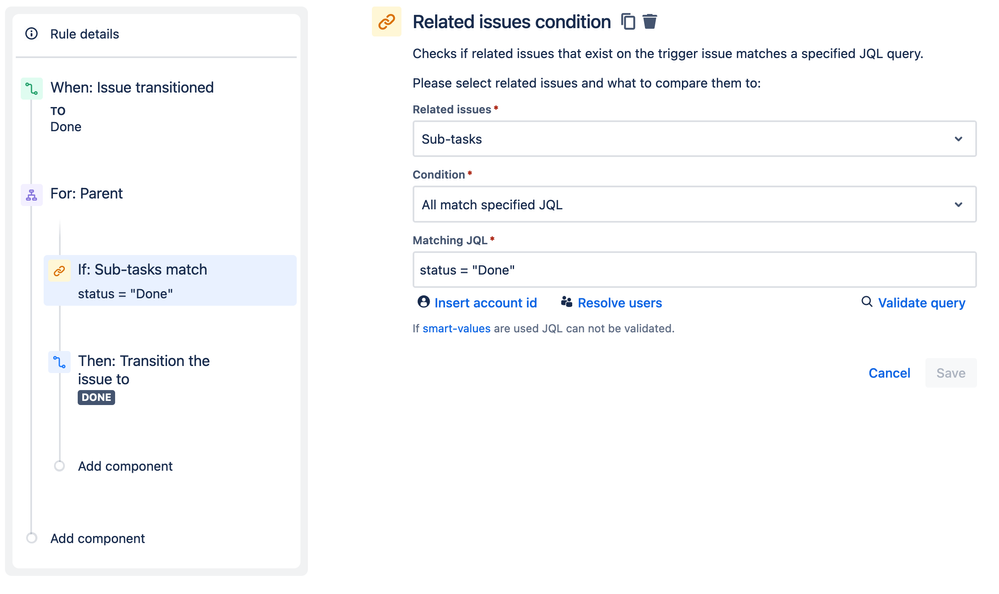Click the copy component icon
This screenshot has height=594, width=999.
(x=628, y=22)
